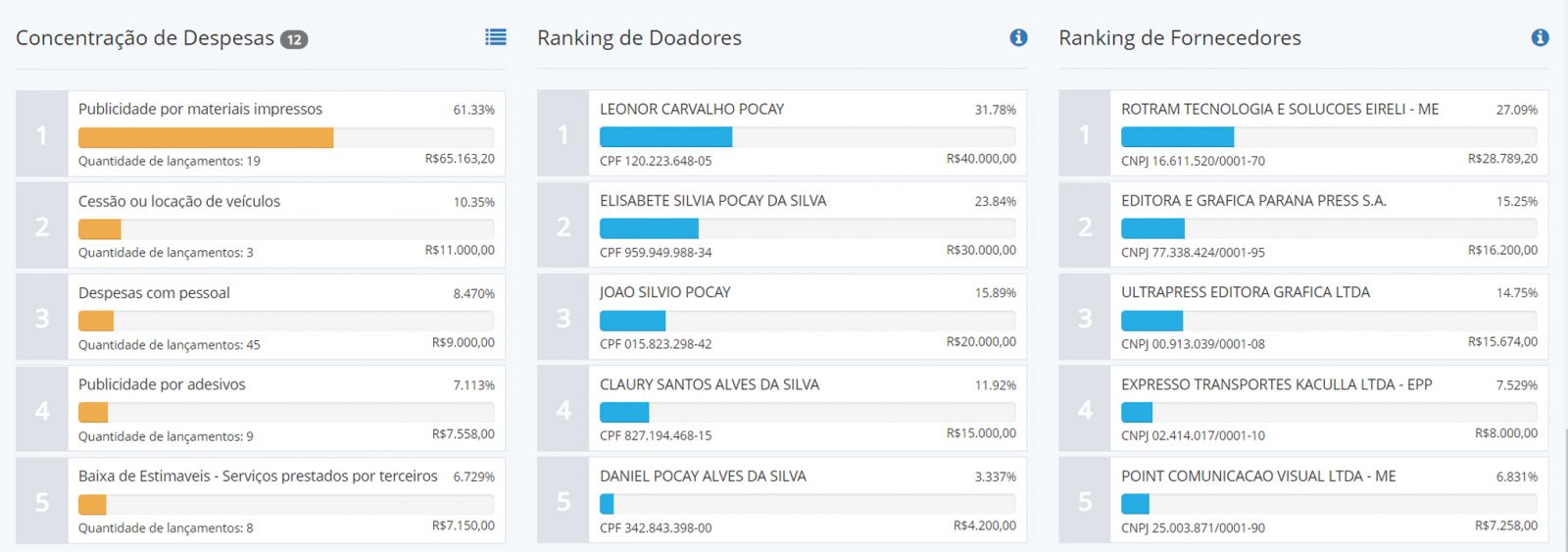This screenshot has height=552, width=1568.
Task: Open supplier ROTRAM TECNOLOGIA E SOLUCOES EIRELI
Action: coord(1280,109)
